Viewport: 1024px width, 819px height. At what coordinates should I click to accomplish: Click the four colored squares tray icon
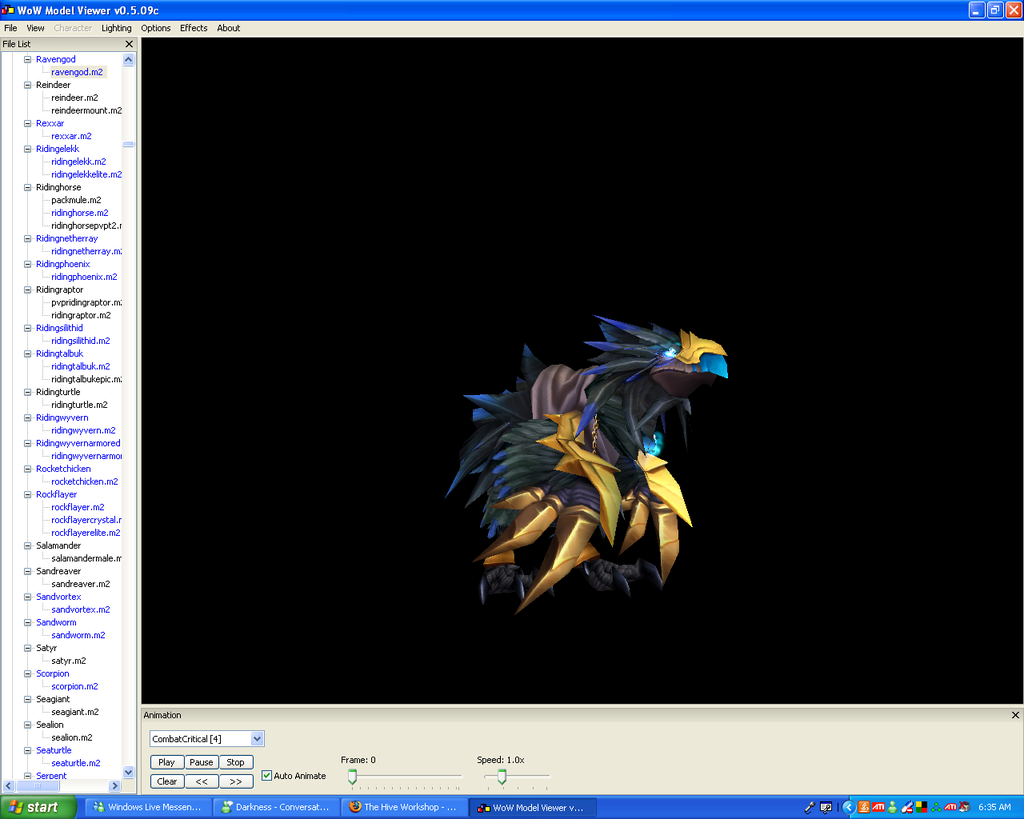click(921, 807)
